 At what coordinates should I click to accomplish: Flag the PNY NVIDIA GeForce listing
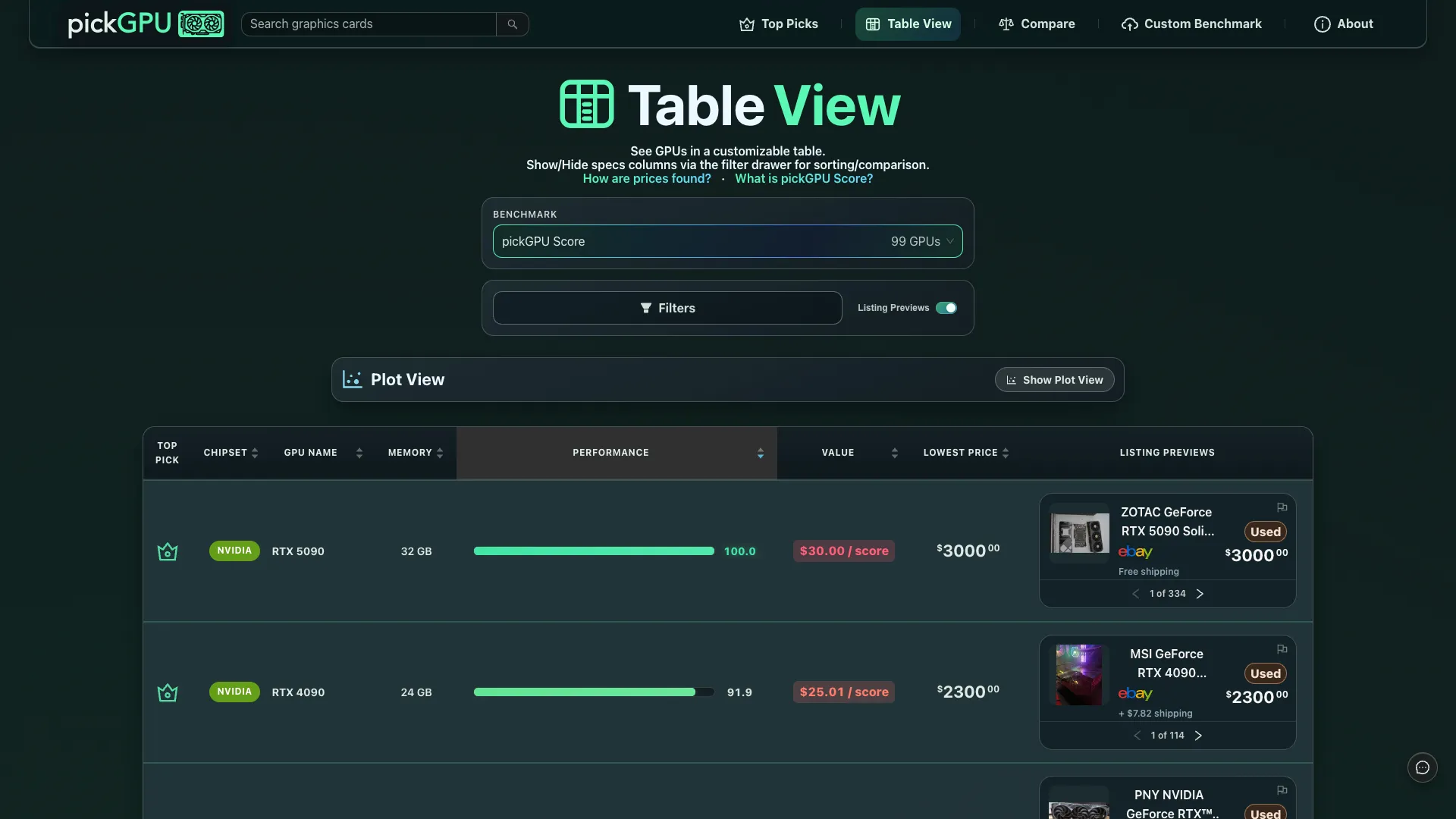click(x=1282, y=790)
